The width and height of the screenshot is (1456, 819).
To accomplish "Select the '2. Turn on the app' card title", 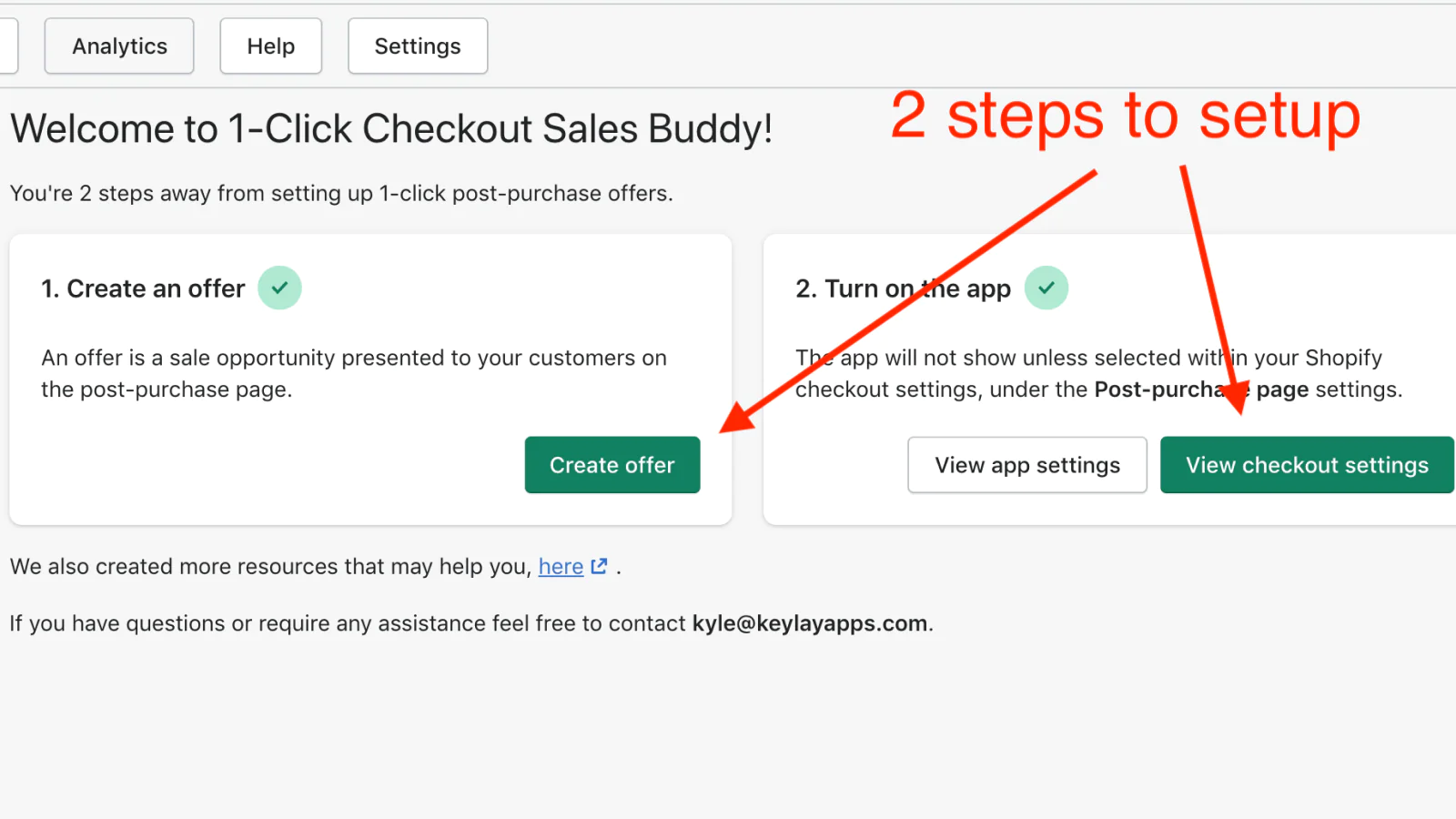I will tap(903, 288).
